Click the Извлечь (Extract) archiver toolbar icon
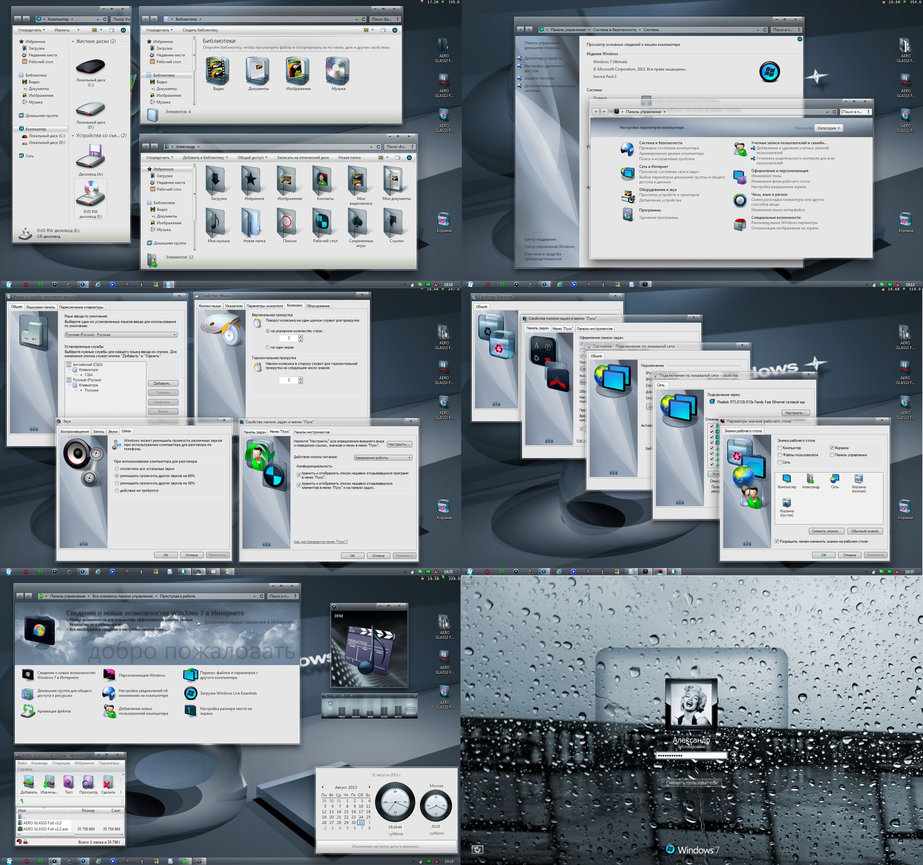Screen dimensions: 923x865 coord(49,783)
